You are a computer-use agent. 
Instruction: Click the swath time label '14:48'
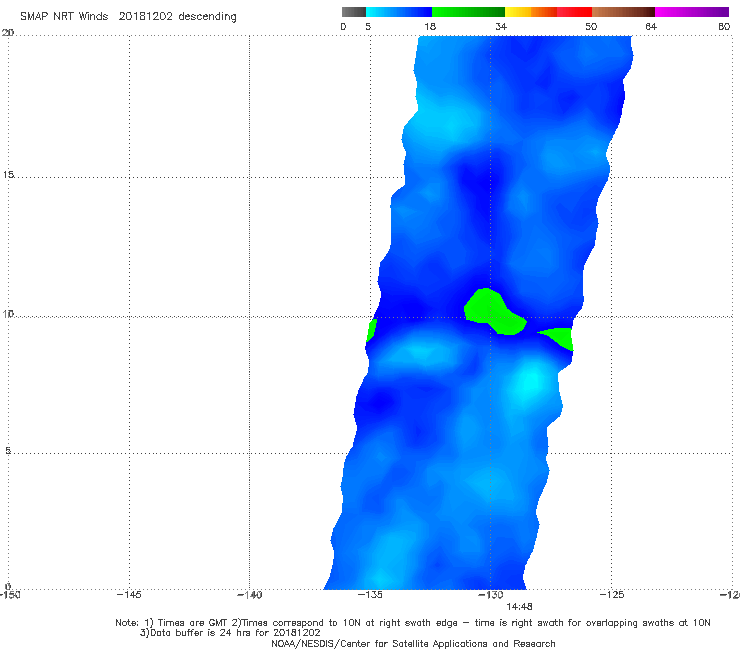pyautogui.click(x=519, y=607)
